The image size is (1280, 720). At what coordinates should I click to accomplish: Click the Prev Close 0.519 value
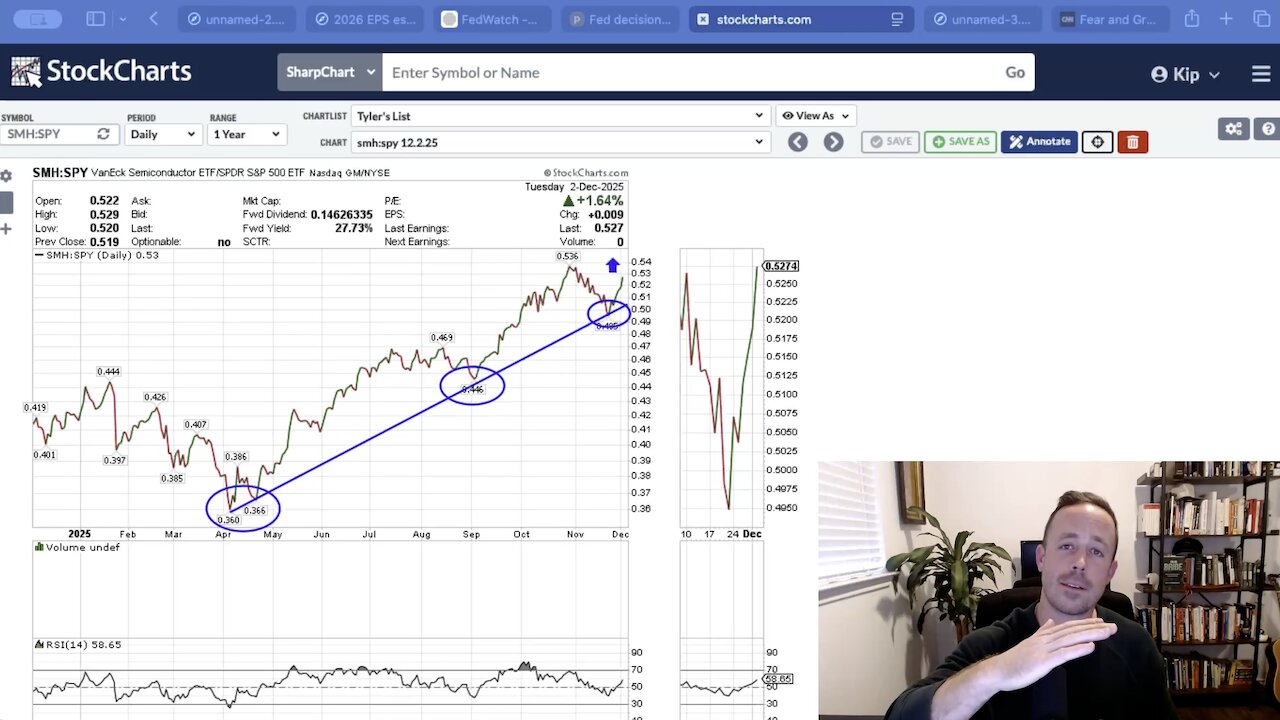104,242
